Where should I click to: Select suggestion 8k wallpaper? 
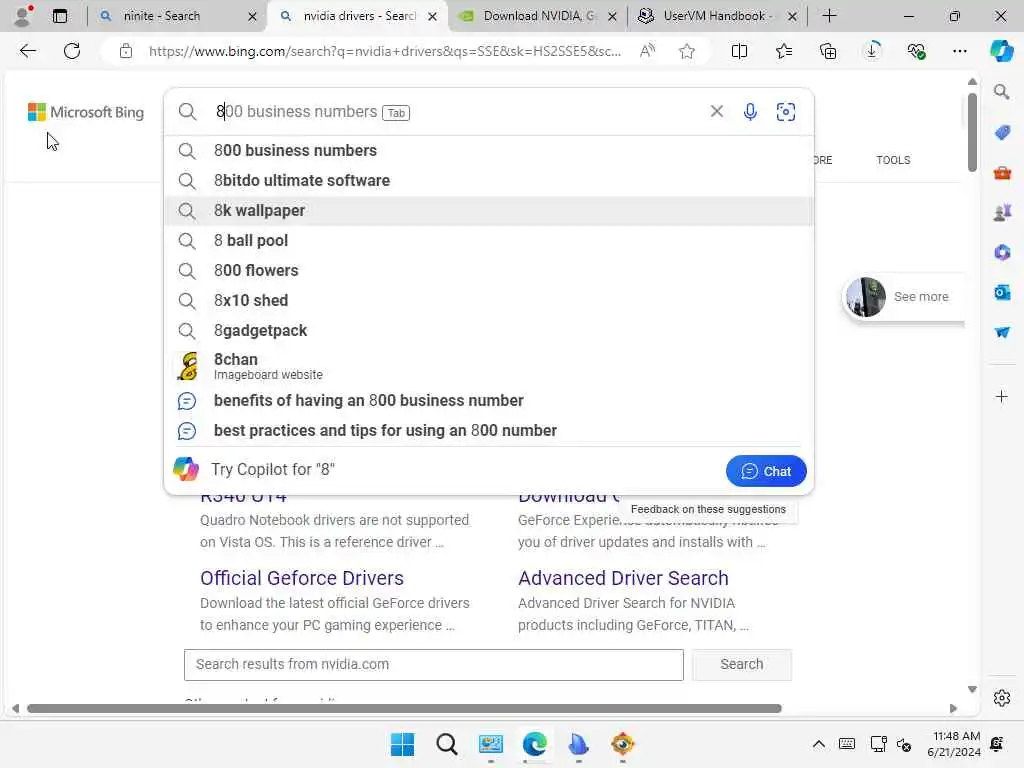tap(488, 211)
